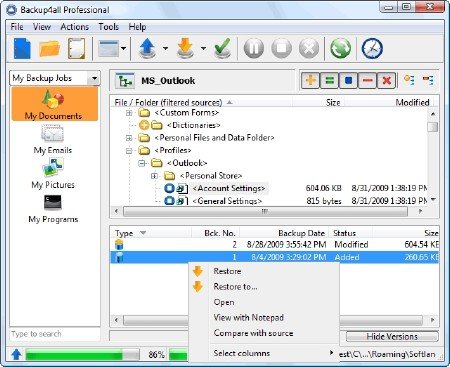Open the restore arrow dropdown
Viewport: 450px width, 367px height.
pos(203,49)
